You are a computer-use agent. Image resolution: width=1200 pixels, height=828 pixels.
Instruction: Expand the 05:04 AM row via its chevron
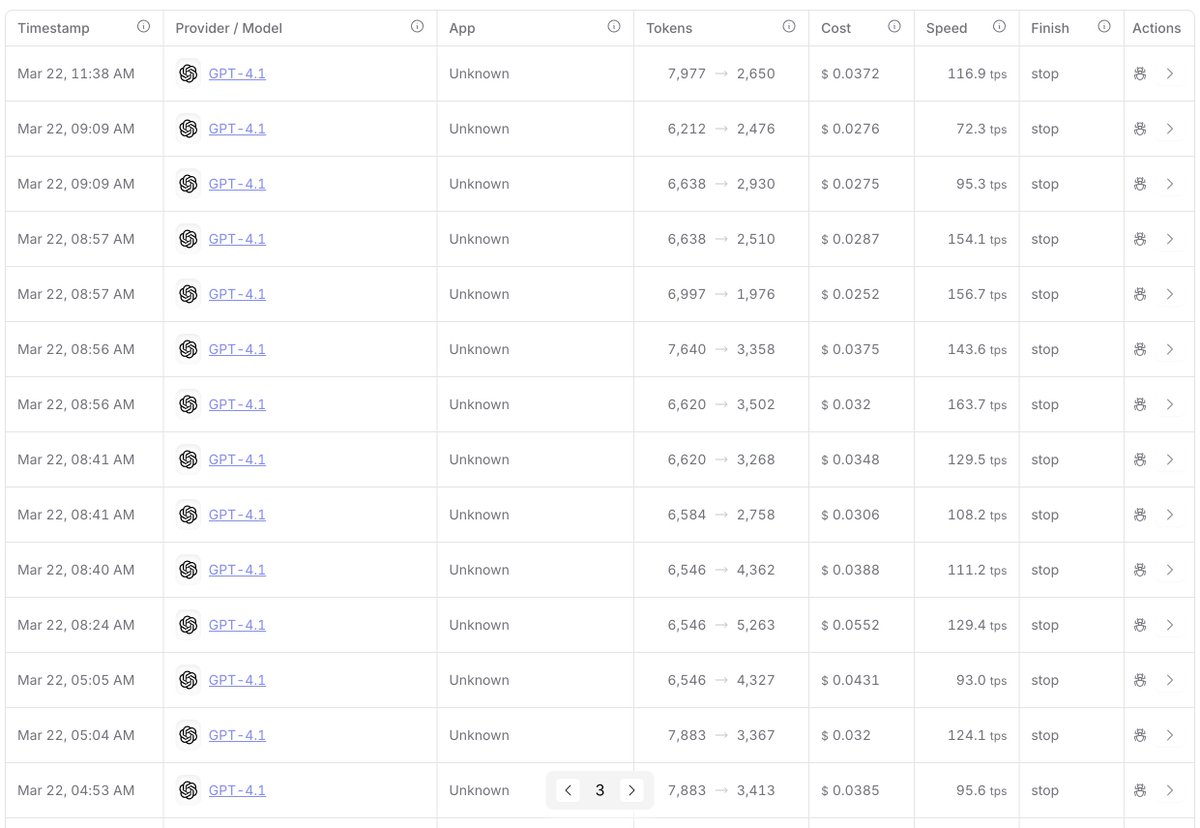click(x=1170, y=735)
